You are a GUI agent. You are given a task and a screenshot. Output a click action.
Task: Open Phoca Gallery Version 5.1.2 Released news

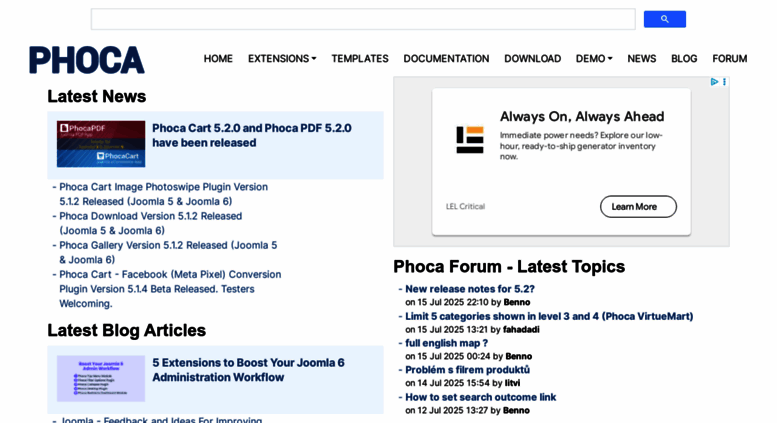coord(168,253)
